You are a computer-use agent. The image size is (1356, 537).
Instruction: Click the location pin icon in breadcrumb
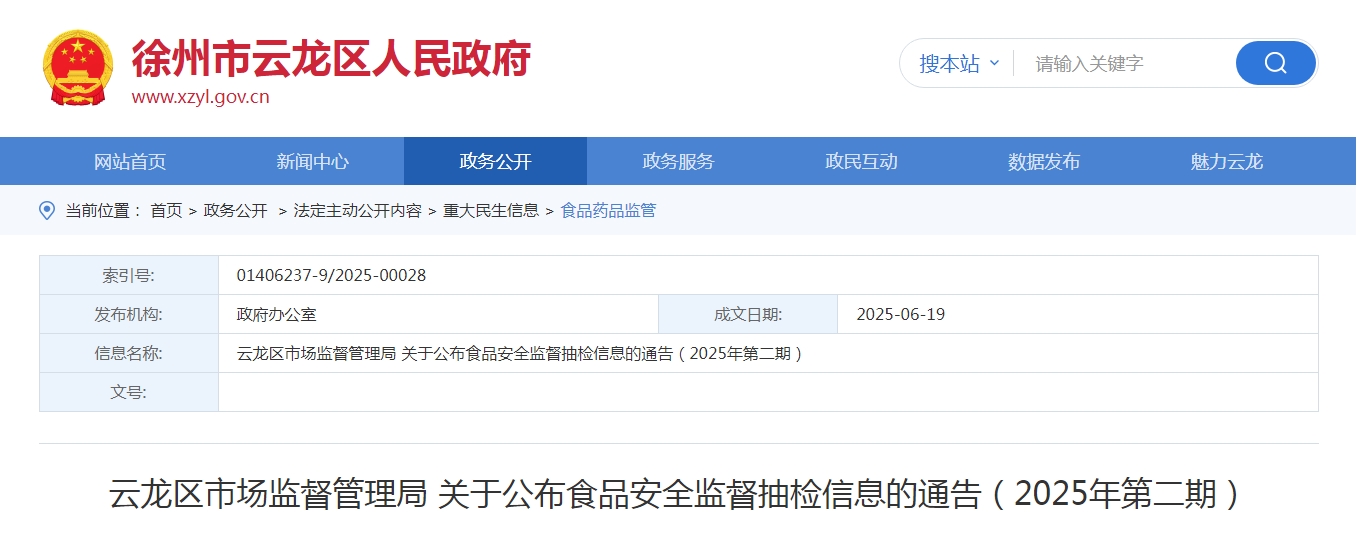(x=46, y=210)
